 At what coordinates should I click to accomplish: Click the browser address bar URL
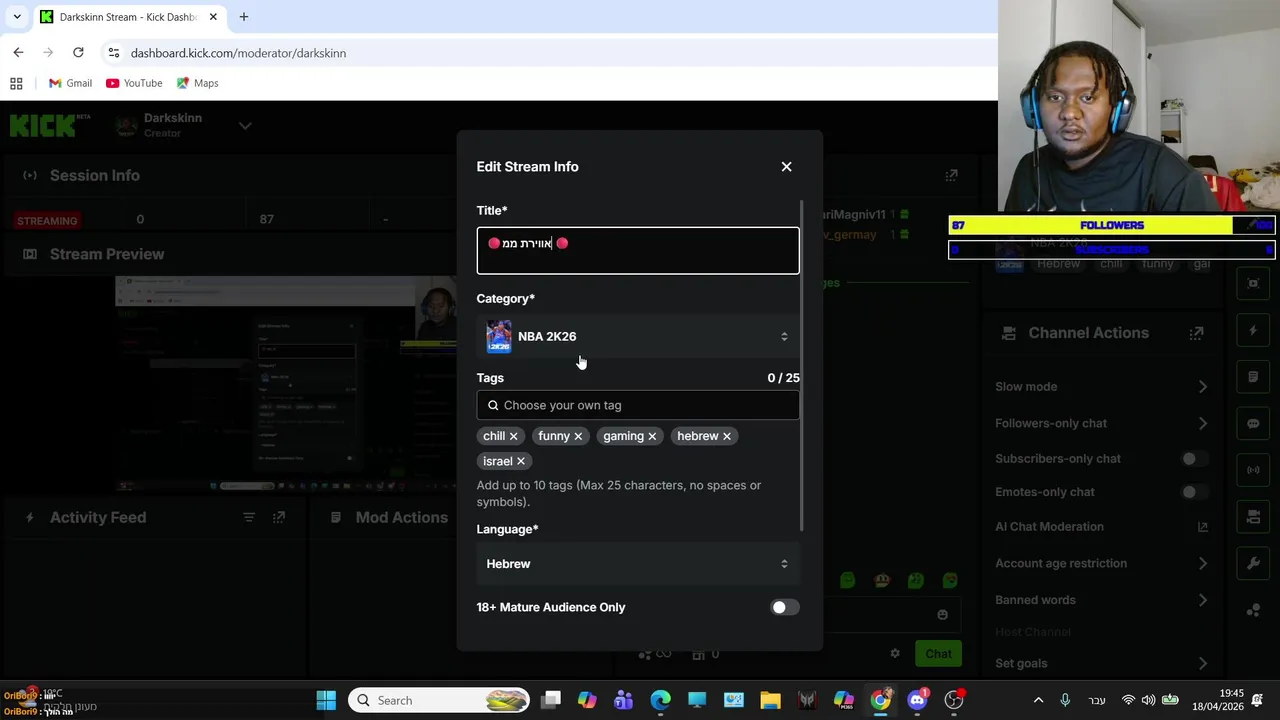238,53
